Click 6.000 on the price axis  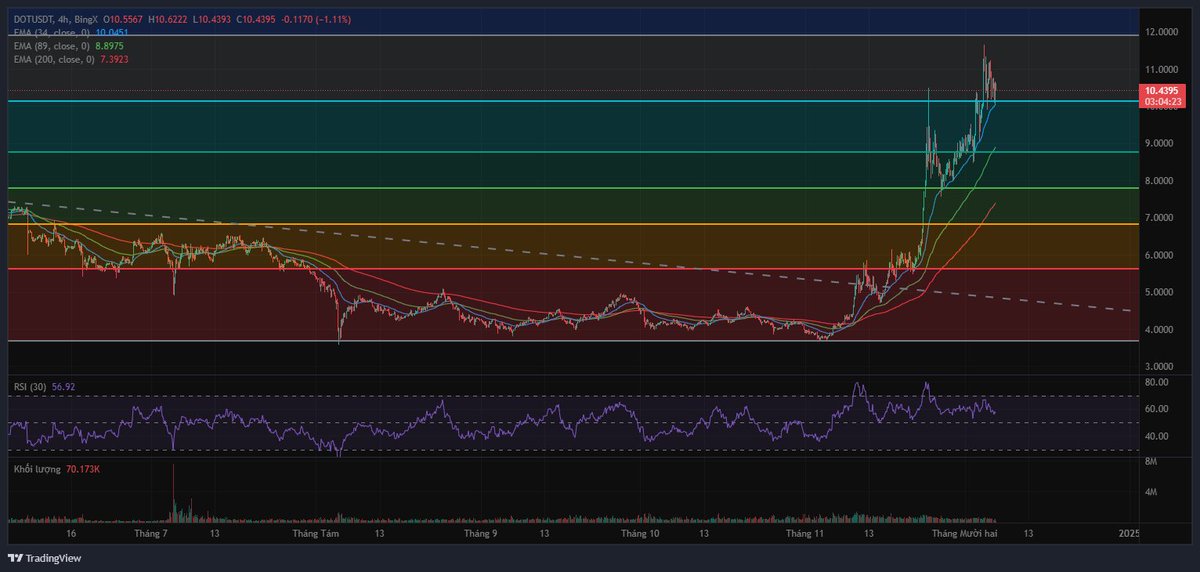click(x=1158, y=256)
